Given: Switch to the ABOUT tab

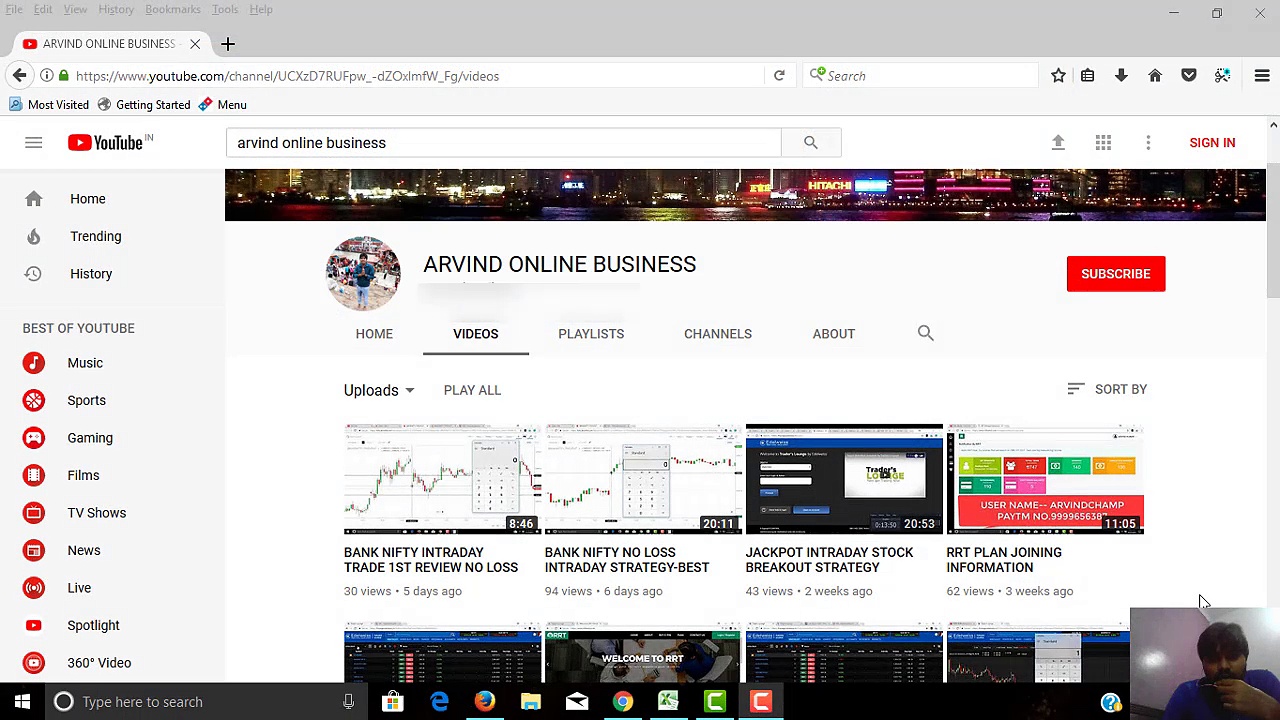Looking at the screenshot, I should click(x=834, y=334).
